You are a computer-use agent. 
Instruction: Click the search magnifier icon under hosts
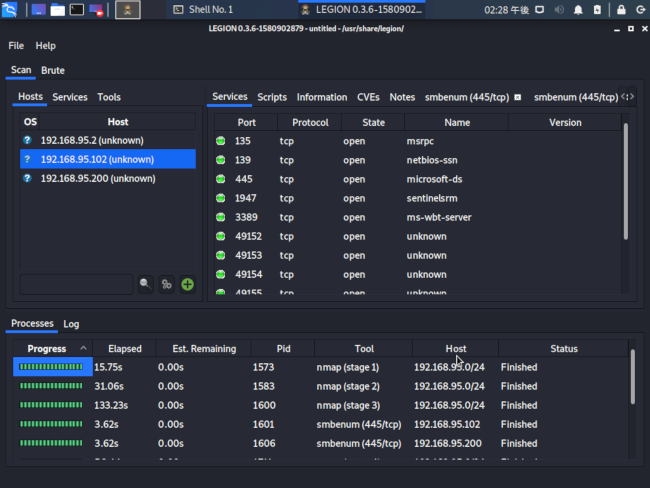coord(146,285)
